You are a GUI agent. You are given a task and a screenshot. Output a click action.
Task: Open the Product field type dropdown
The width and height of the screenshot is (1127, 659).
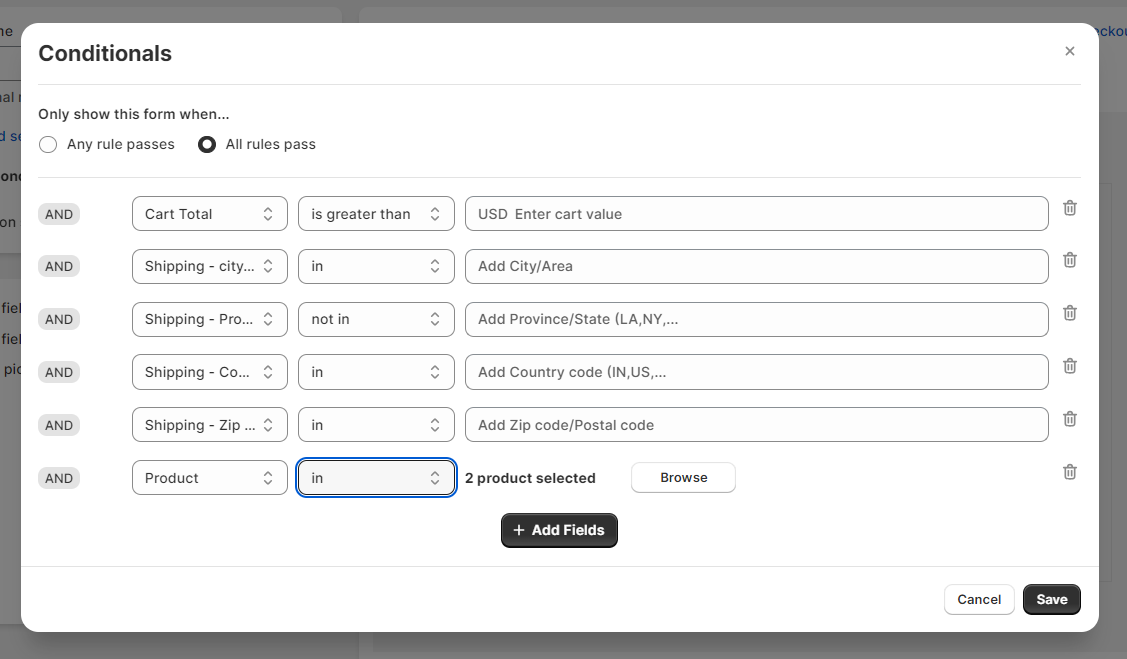209,478
